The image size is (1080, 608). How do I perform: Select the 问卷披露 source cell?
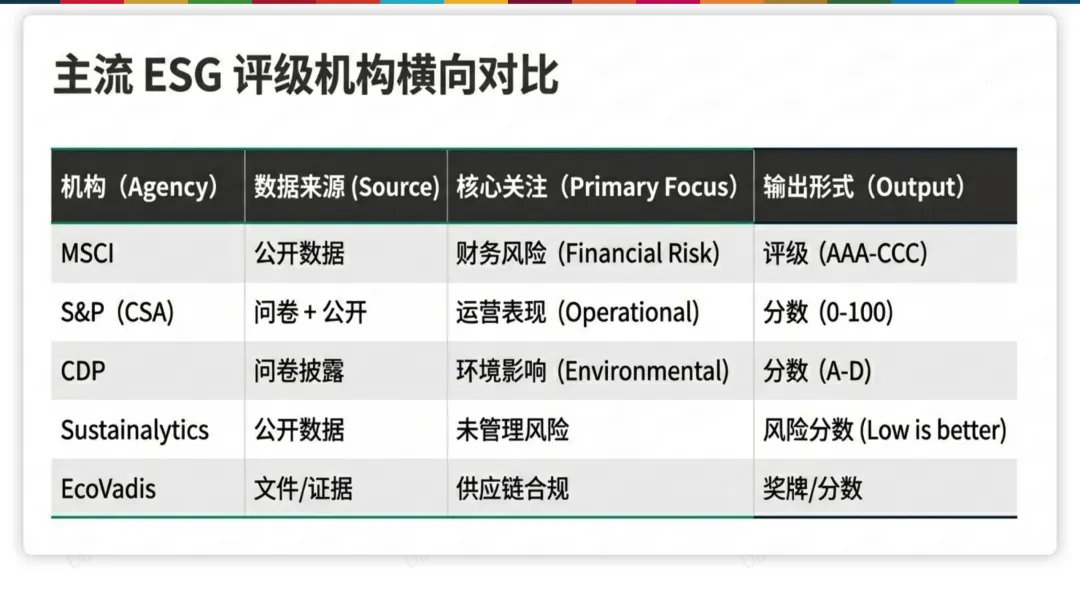coord(346,371)
